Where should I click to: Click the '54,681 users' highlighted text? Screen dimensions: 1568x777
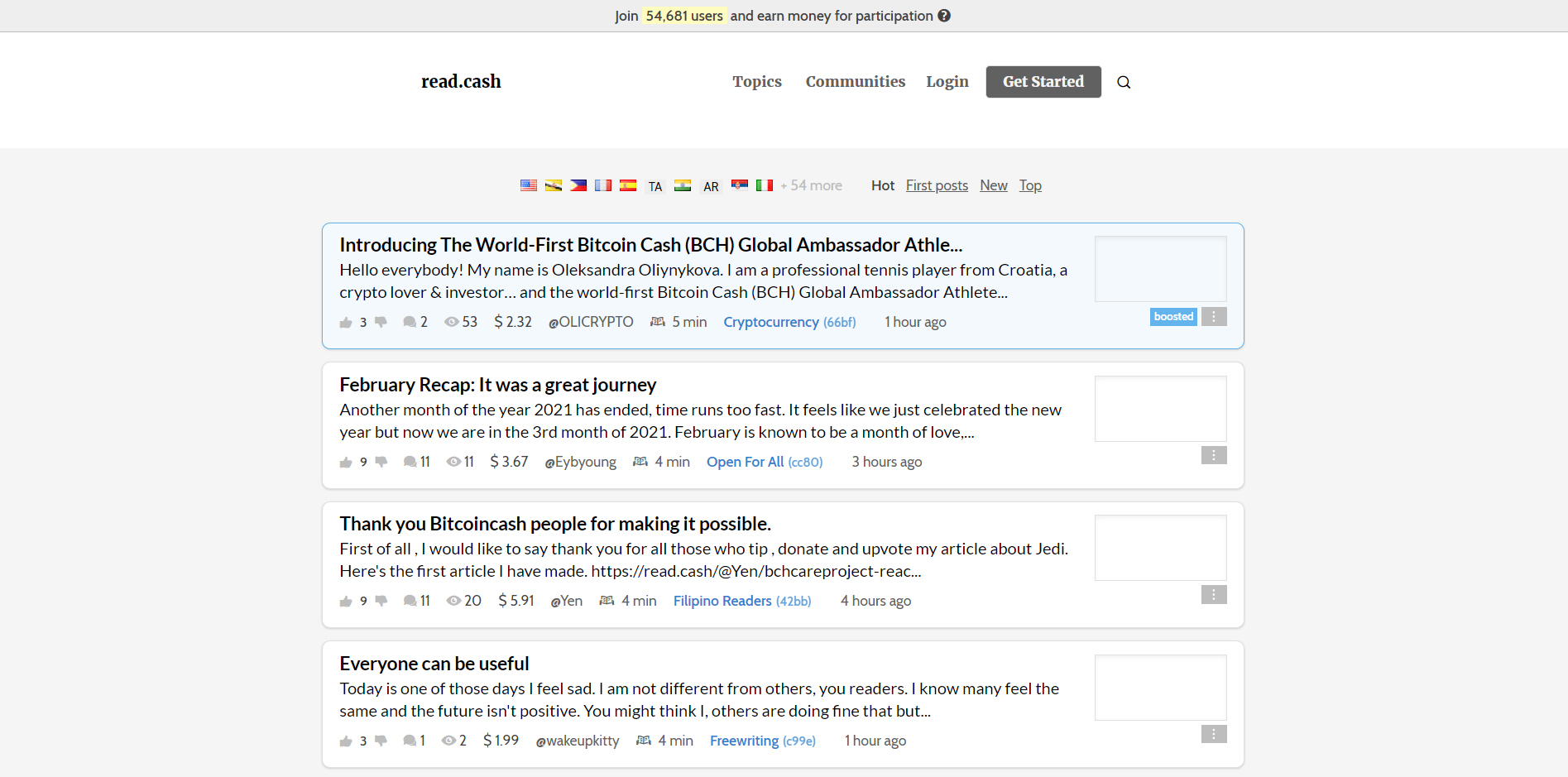click(684, 16)
